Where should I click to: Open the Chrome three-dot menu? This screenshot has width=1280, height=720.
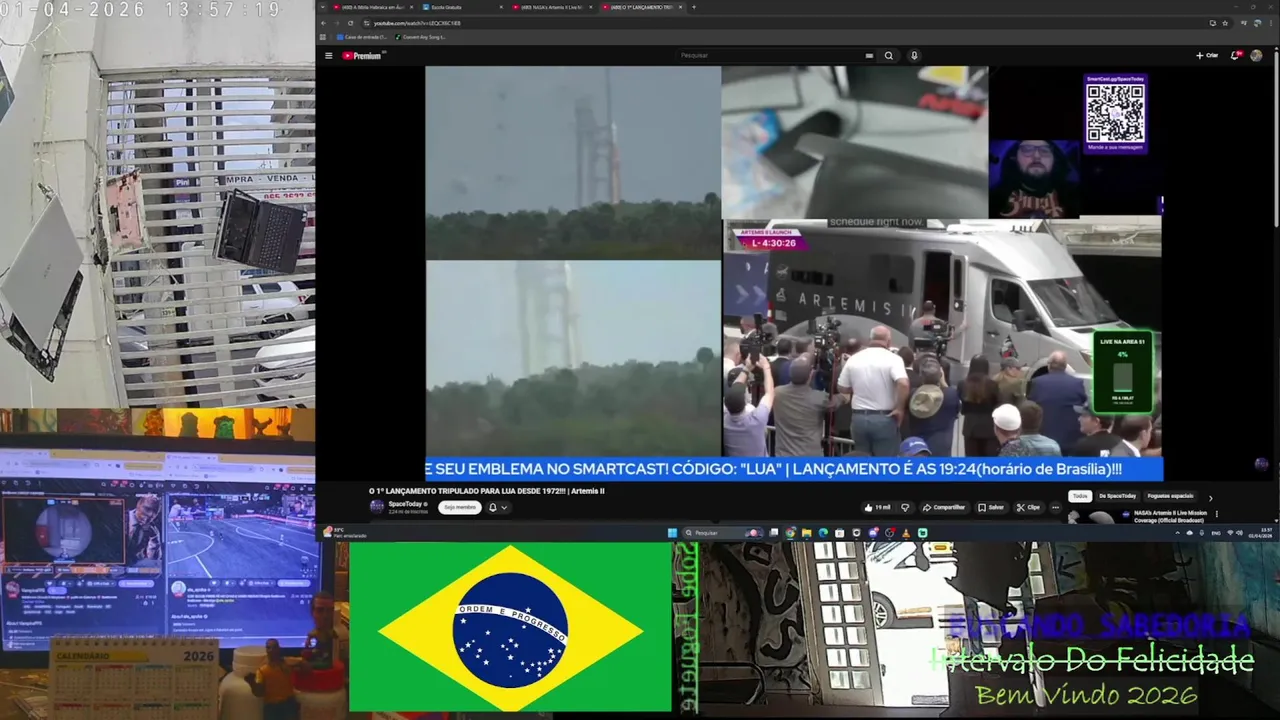click(x=1271, y=23)
